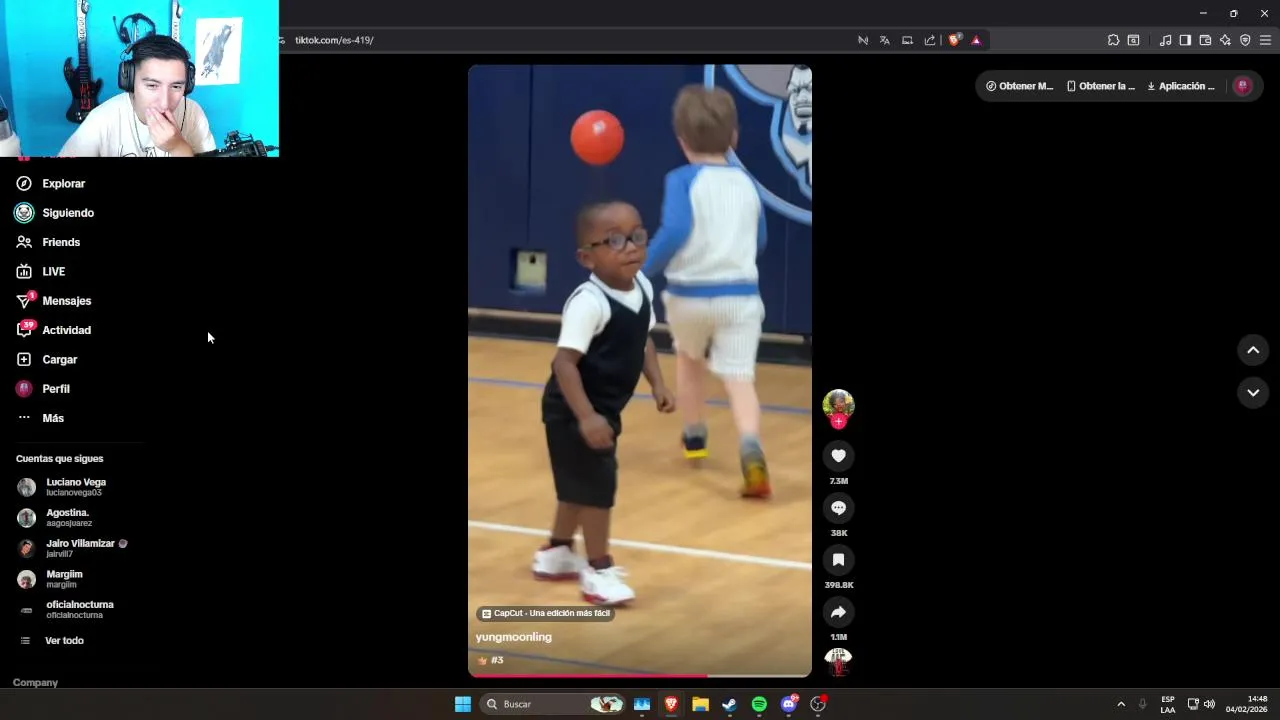
Task: Click the cast screen icon in address bar
Action: [907, 40]
